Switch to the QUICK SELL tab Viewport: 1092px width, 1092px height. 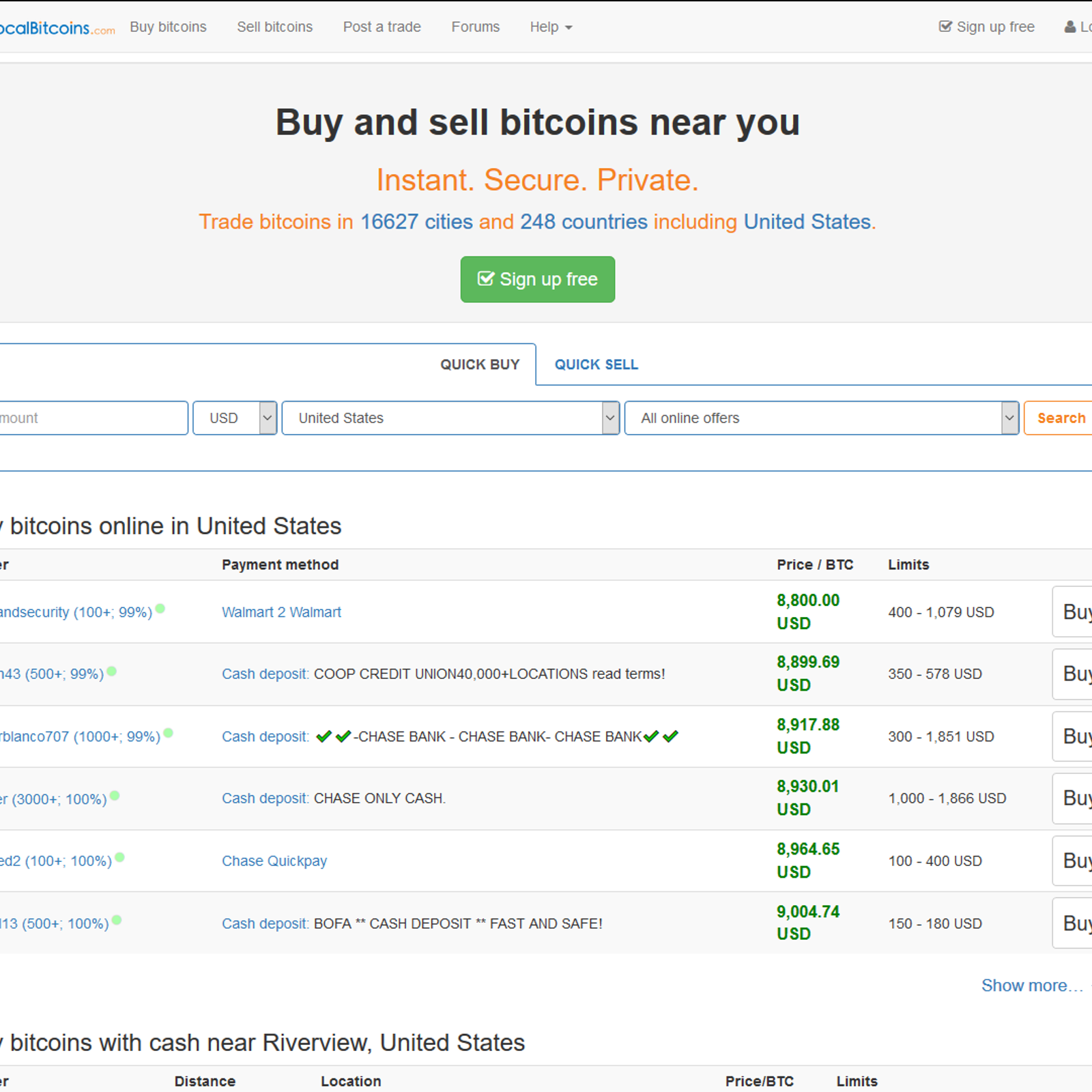pos(597,364)
